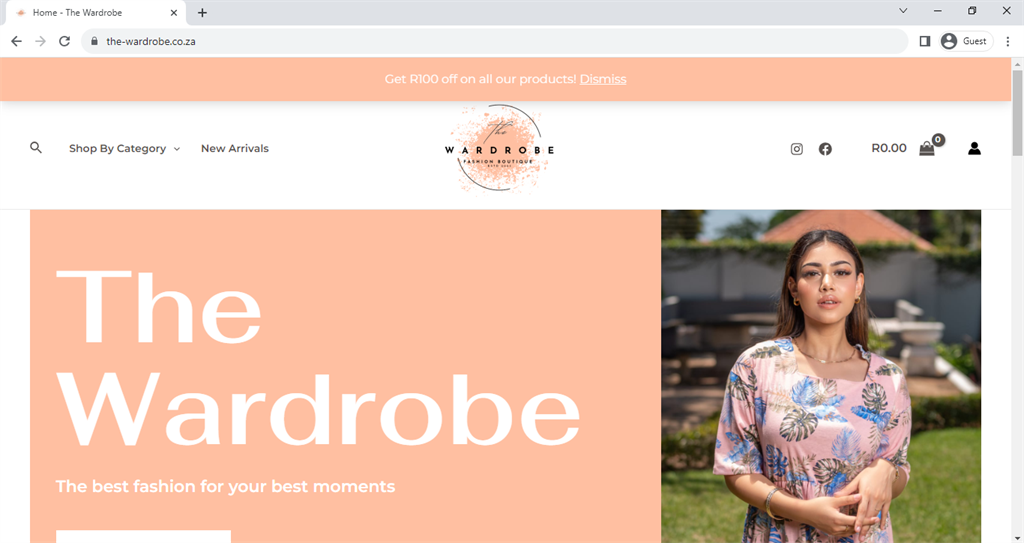Expand Shop By Category dropdown

124,148
